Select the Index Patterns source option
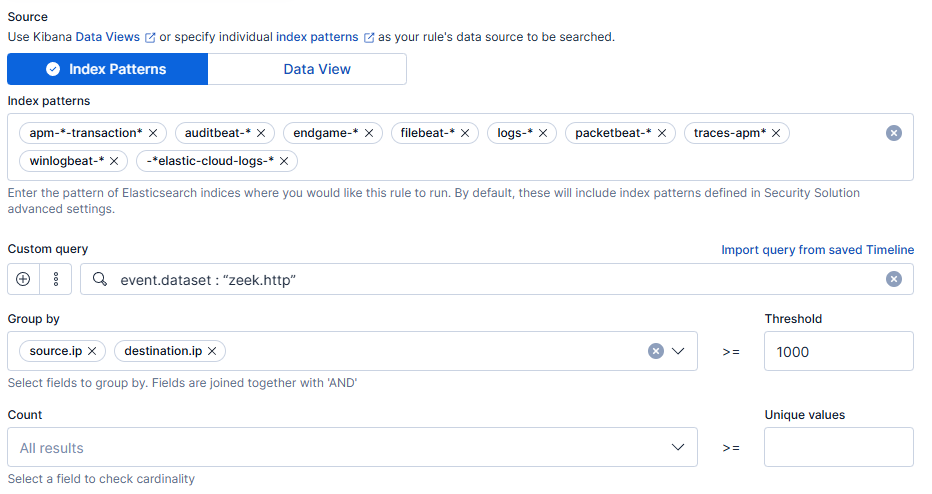The height and width of the screenshot is (494, 932). (x=108, y=69)
